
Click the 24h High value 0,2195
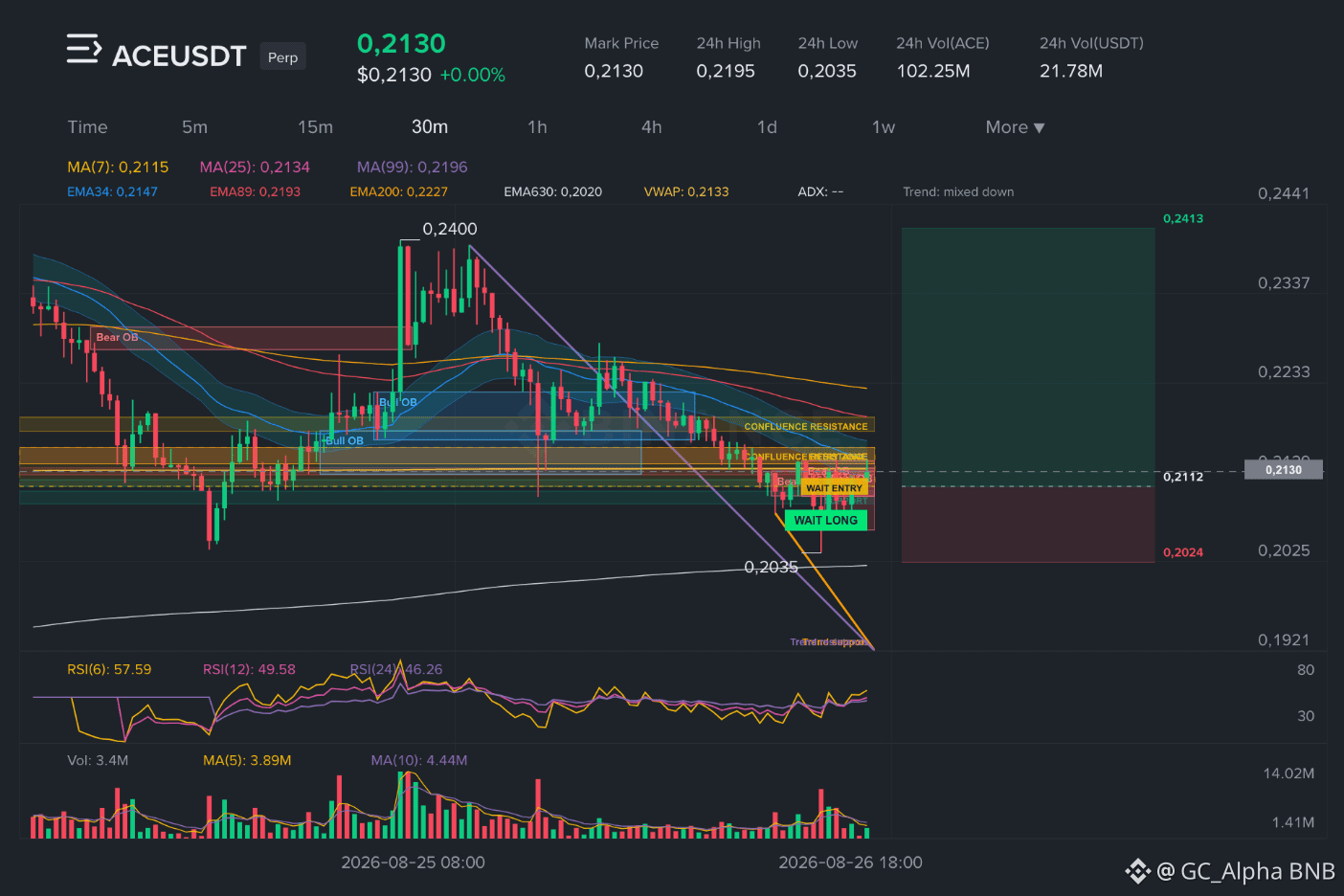point(726,71)
